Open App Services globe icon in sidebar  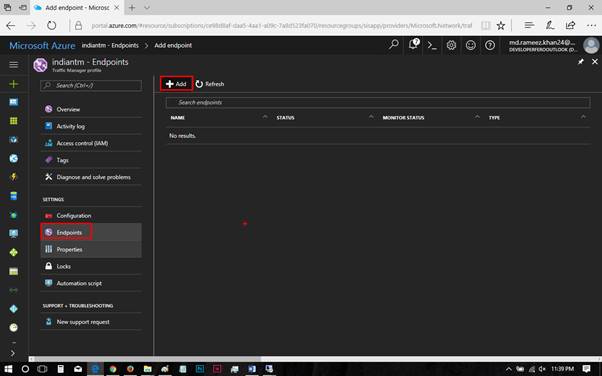coord(13,158)
